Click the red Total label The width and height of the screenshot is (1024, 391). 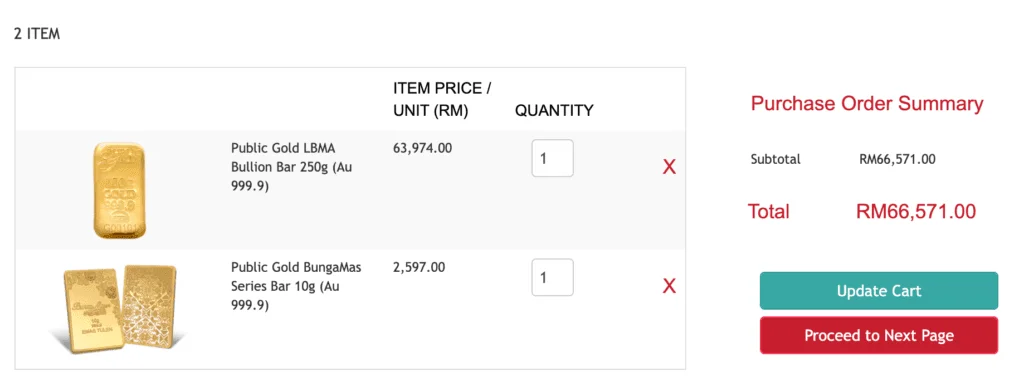pyautogui.click(x=769, y=211)
